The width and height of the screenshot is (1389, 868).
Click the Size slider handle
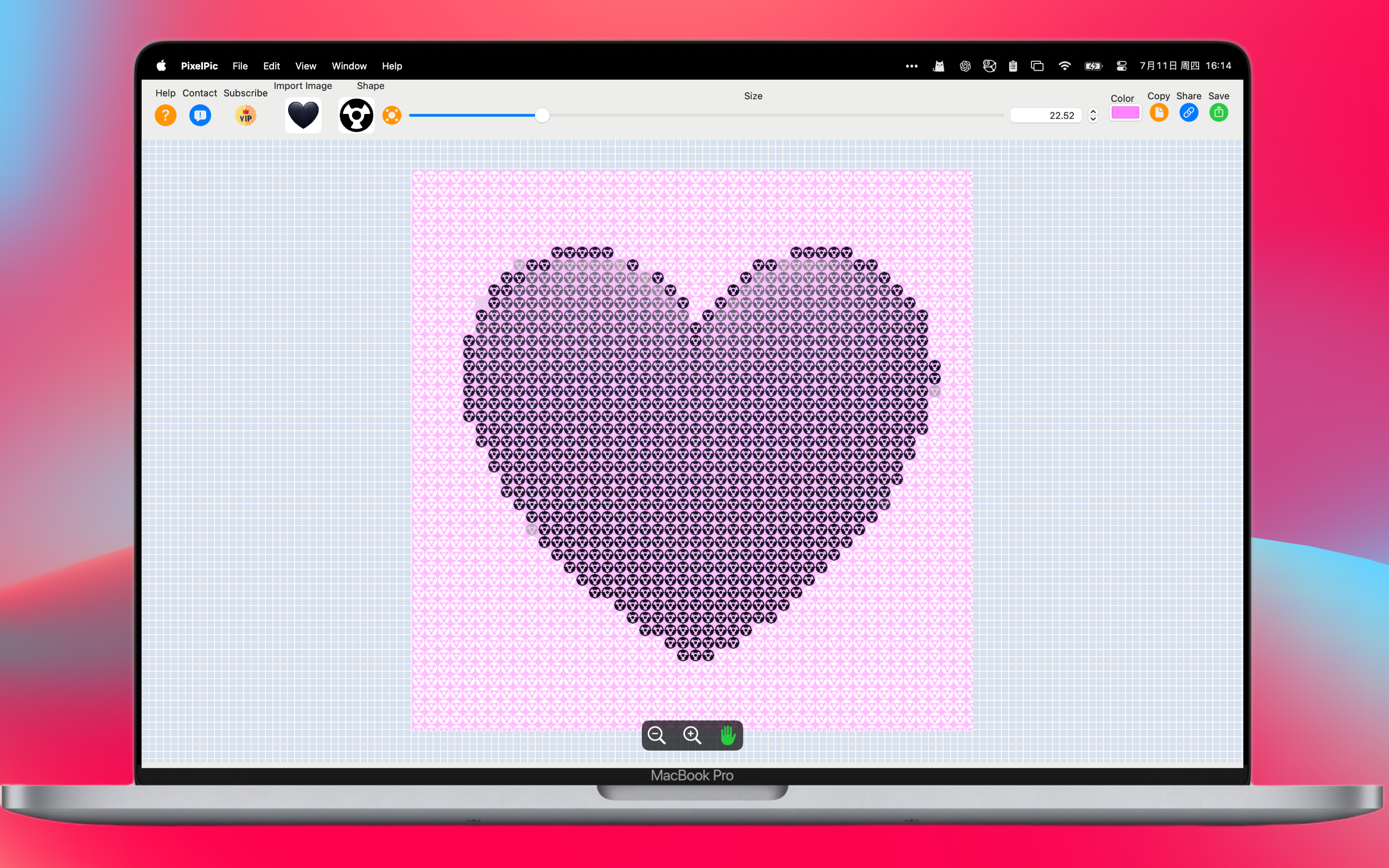tap(542, 116)
